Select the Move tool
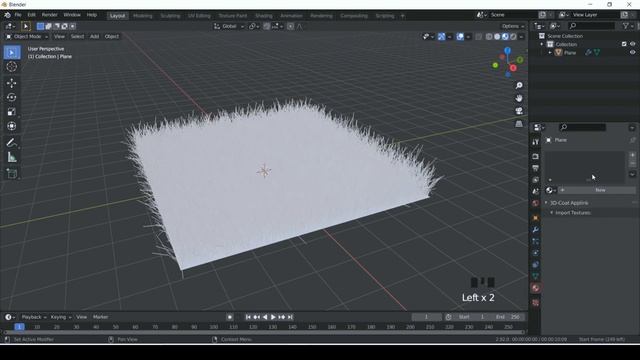This screenshot has width=640, height=360. [x=12, y=83]
